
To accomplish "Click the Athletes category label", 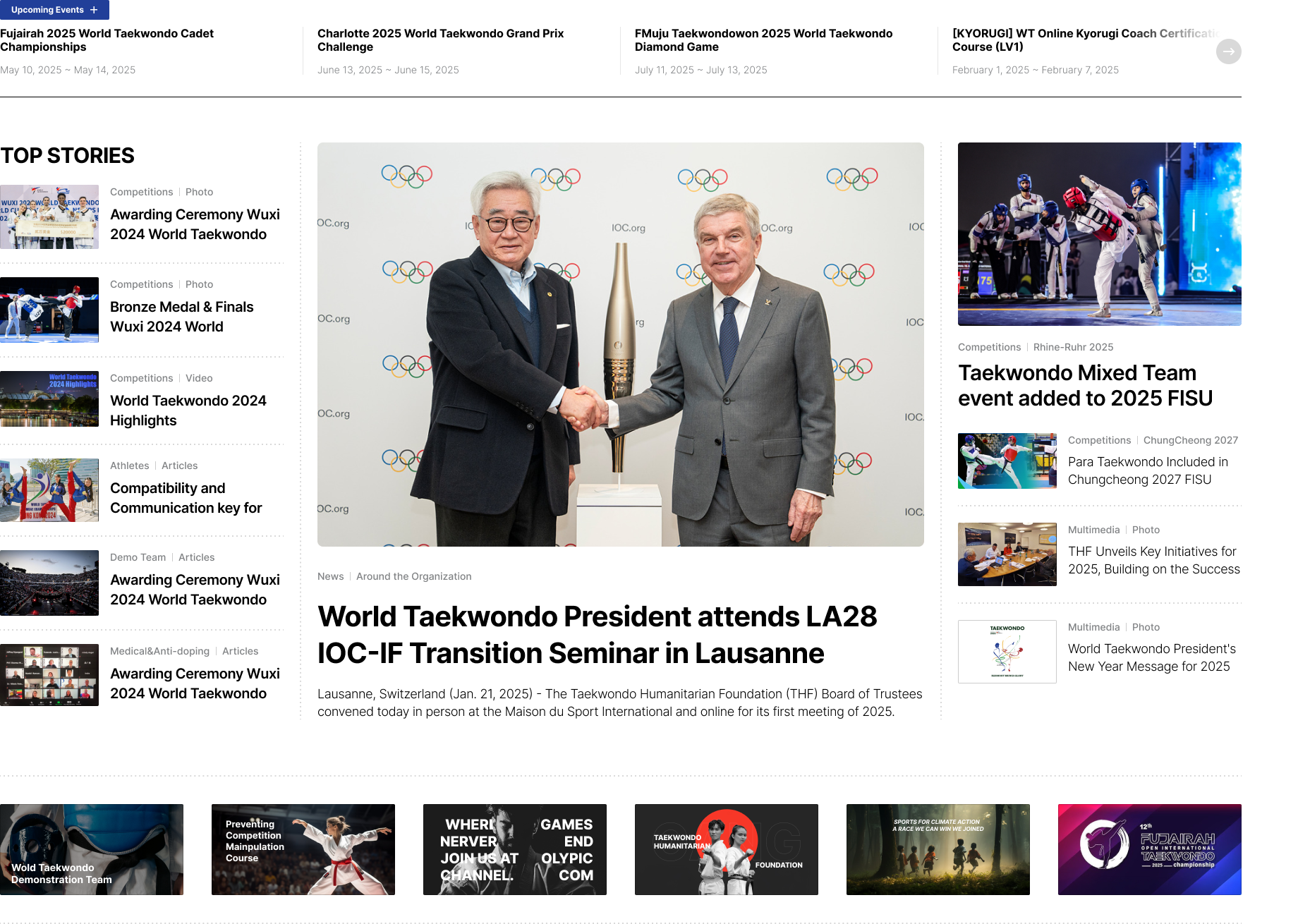I will 129,466.
